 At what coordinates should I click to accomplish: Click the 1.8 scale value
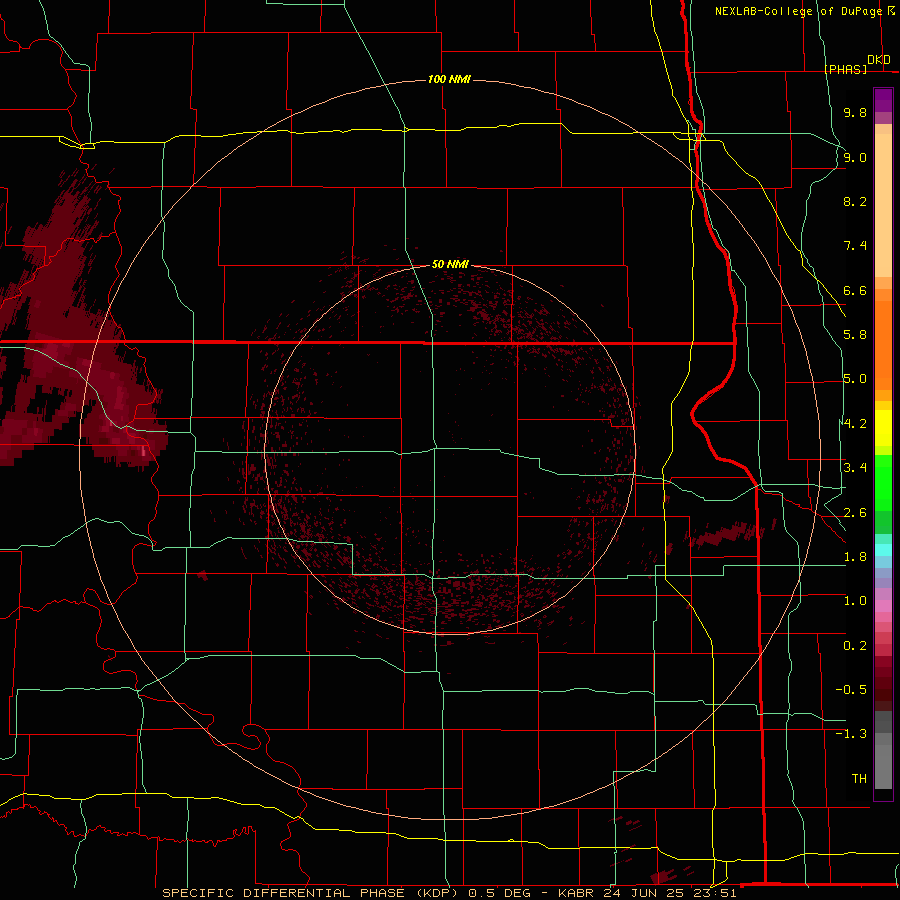[855, 557]
